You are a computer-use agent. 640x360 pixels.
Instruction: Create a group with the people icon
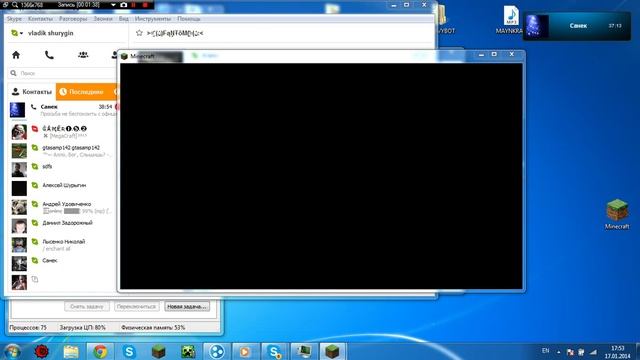(x=83, y=55)
